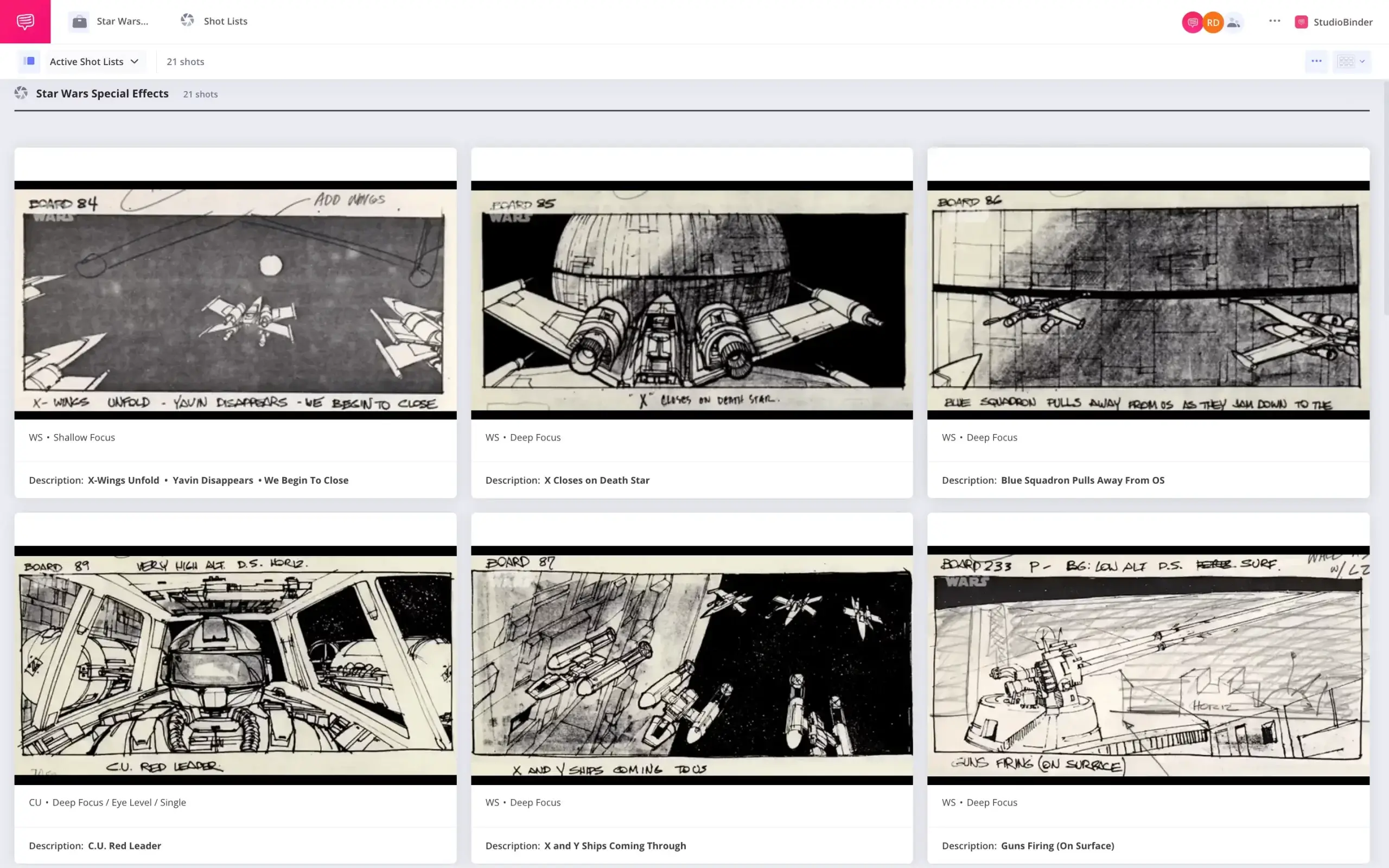Click description C.U. Red Leader
The height and width of the screenshot is (868, 1389).
point(125,846)
